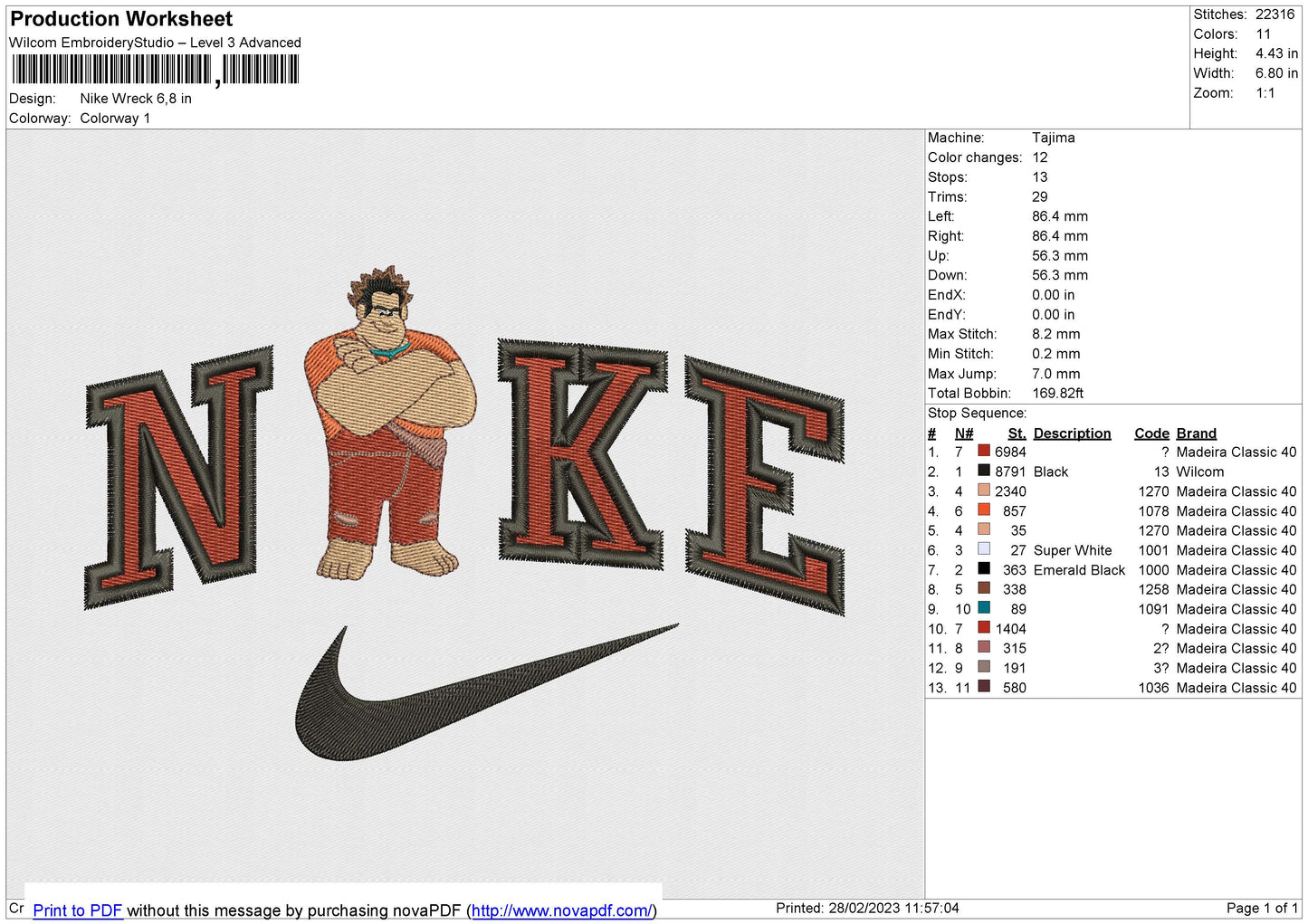Viewport: 1308px width, 924px height.
Task: Click the 'Wilcom EmbroideryStudio – Level 3 Advanced' text
Action: click(155, 43)
